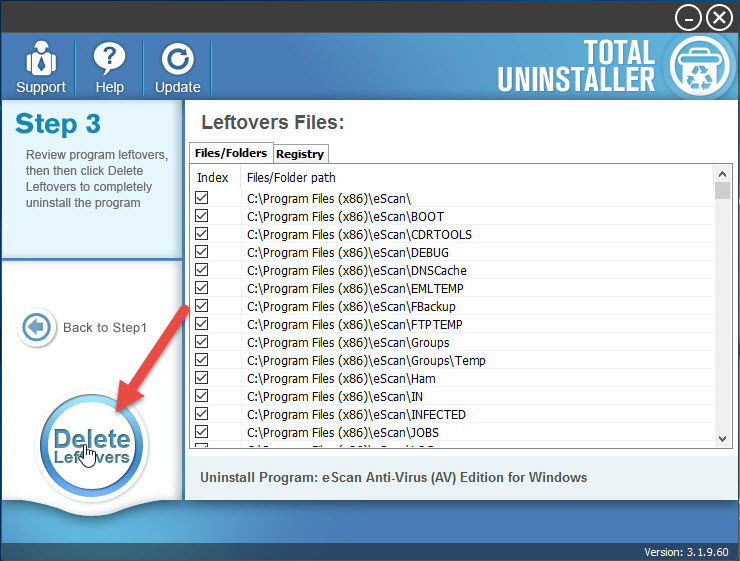This screenshot has width=740, height=561.
Task: Select path ending in eScan\FBackup
Action: (x=351, y=307)
